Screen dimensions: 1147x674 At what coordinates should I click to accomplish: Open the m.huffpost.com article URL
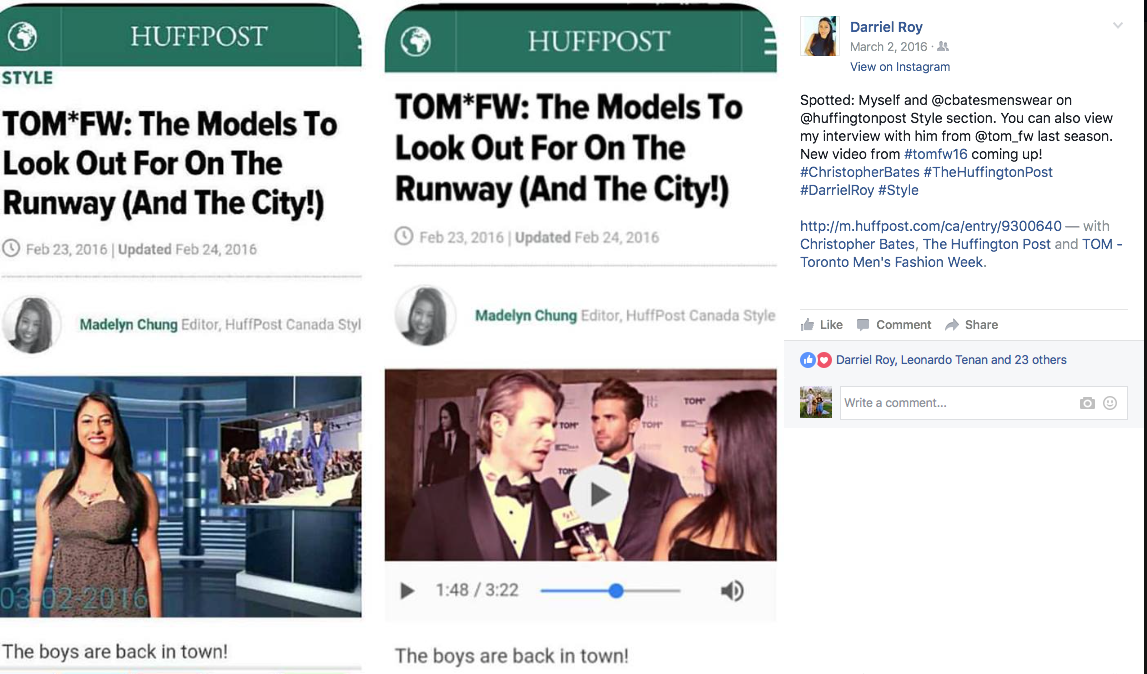pyautogui.click(x=930, y=226)
